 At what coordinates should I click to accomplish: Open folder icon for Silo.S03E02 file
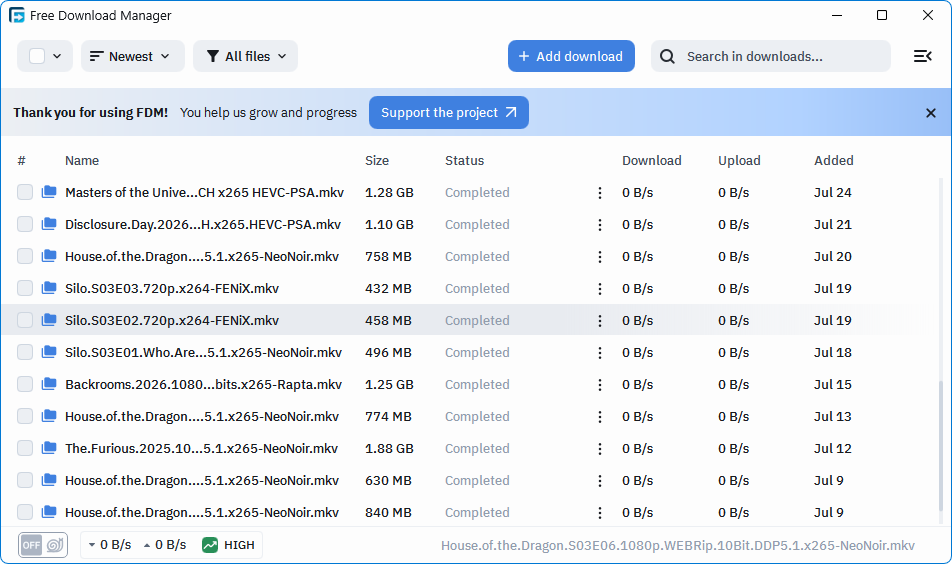click(49, 320)
